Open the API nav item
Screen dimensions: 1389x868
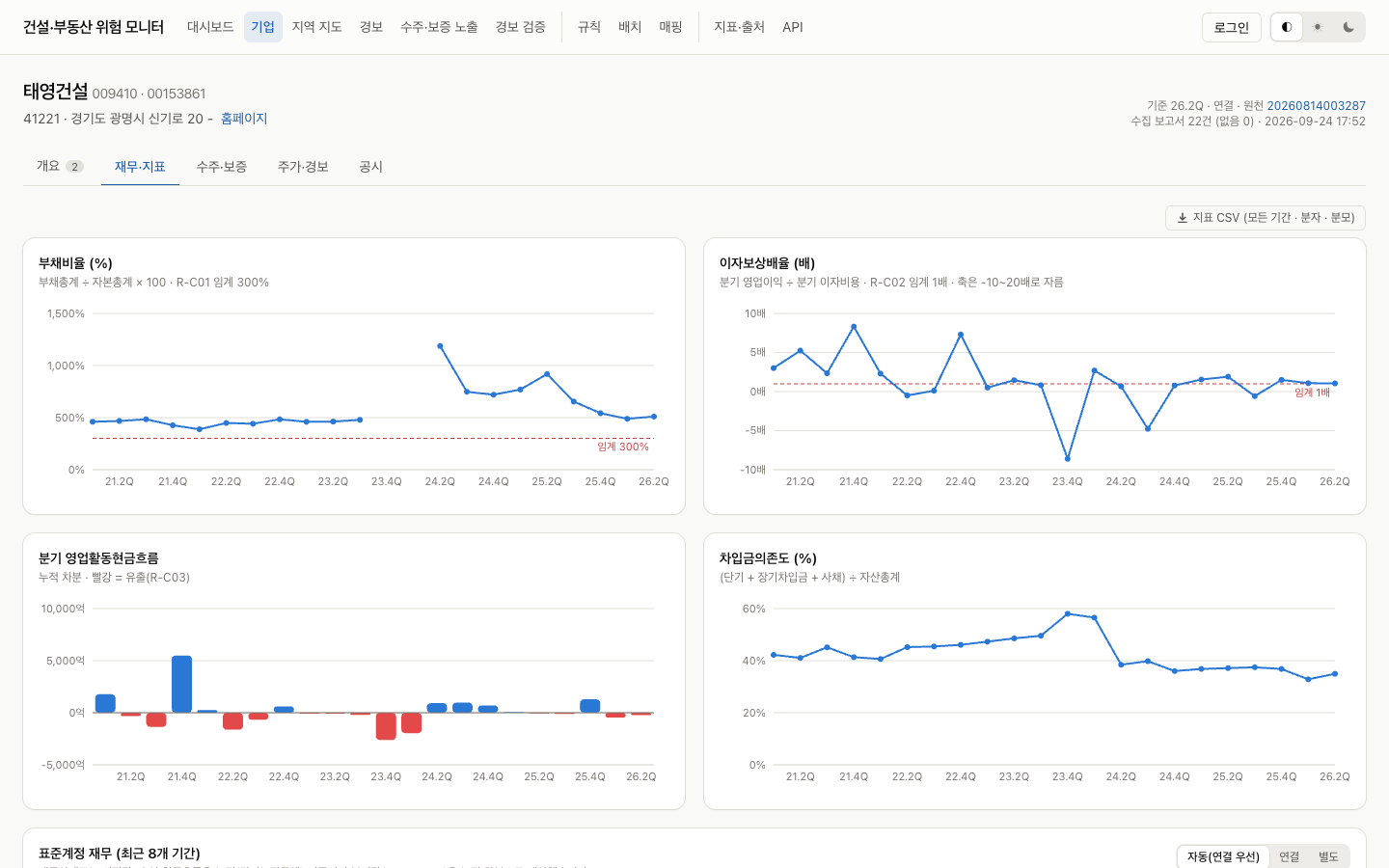click(793, 27)
